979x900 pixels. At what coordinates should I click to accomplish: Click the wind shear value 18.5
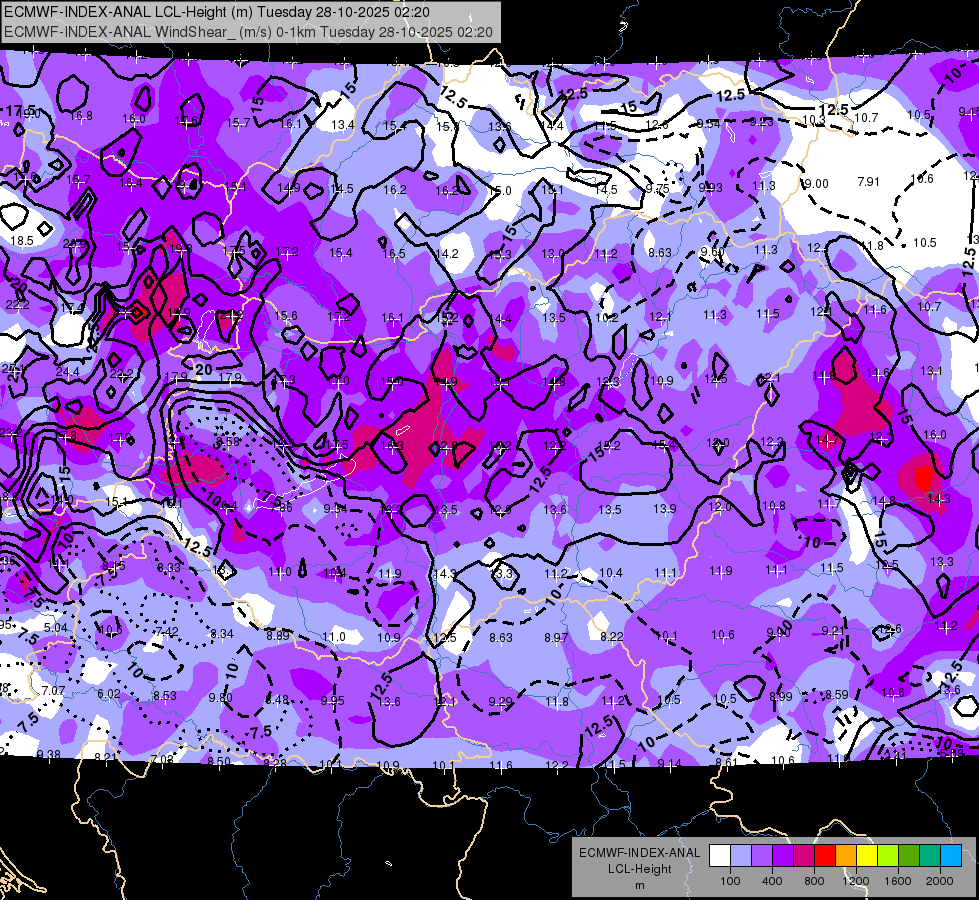click(22, 240)
